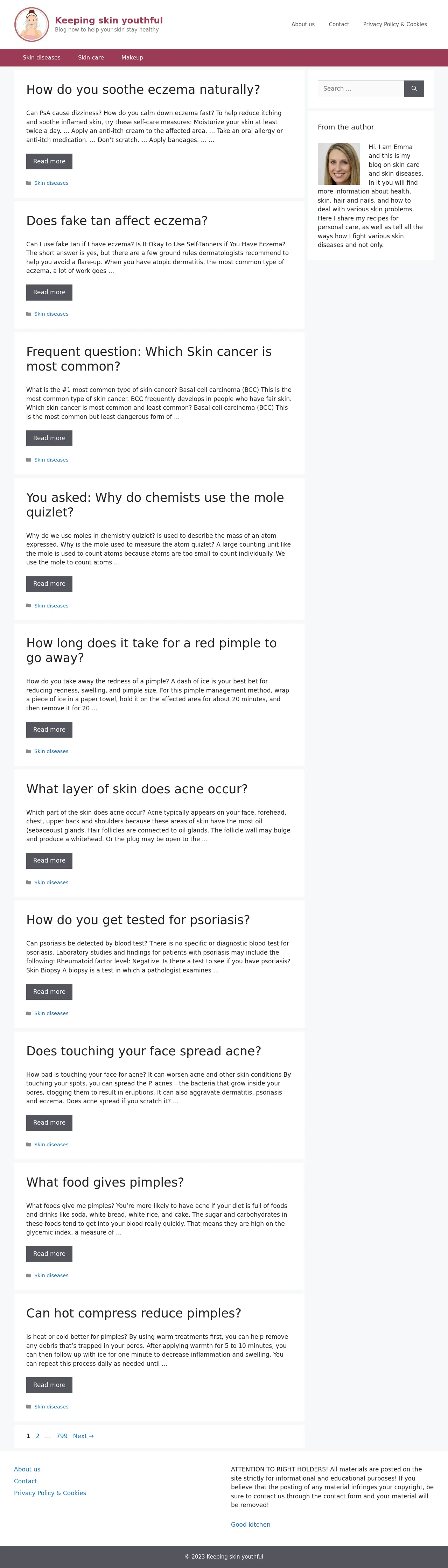Click folder icon under hot compress post
This screenshot has height=1568, width=448.
click(x=29, y=1407)
